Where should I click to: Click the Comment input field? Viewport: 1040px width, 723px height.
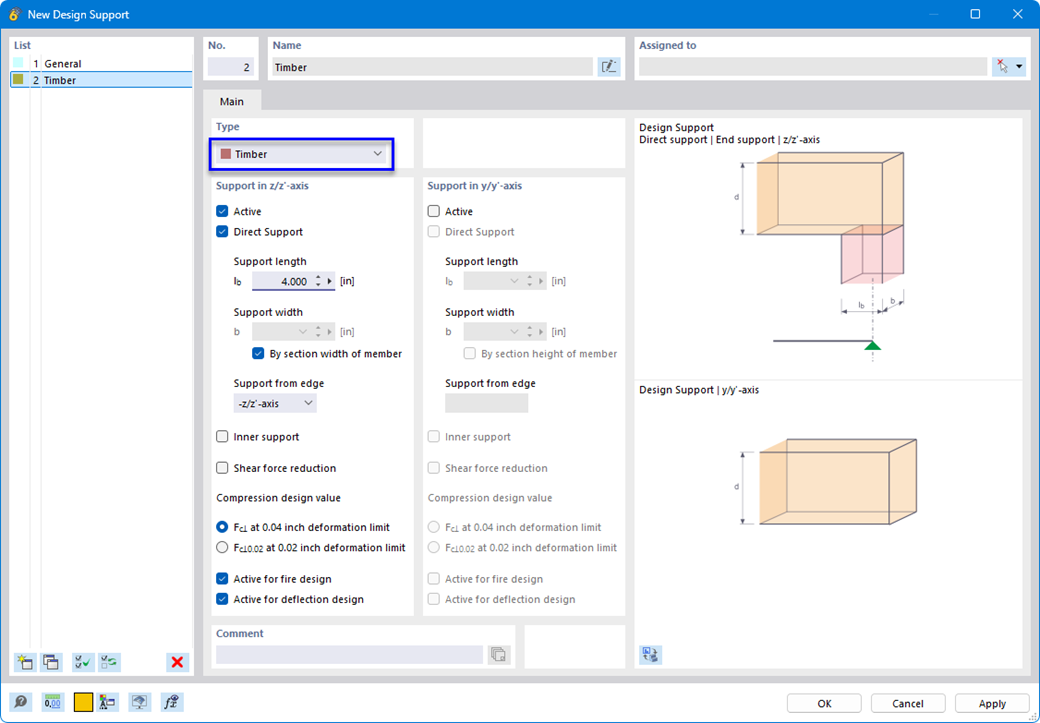(x=350, y=655)
